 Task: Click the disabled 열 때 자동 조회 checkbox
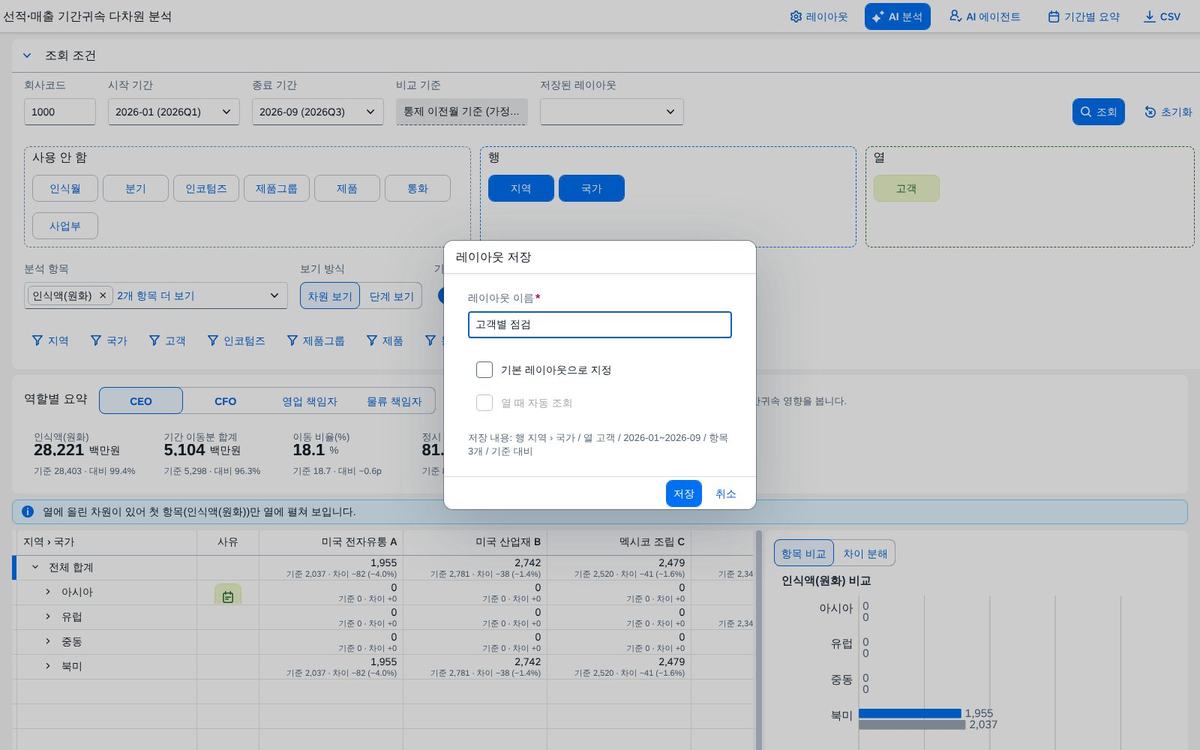[x=484, y=403]
